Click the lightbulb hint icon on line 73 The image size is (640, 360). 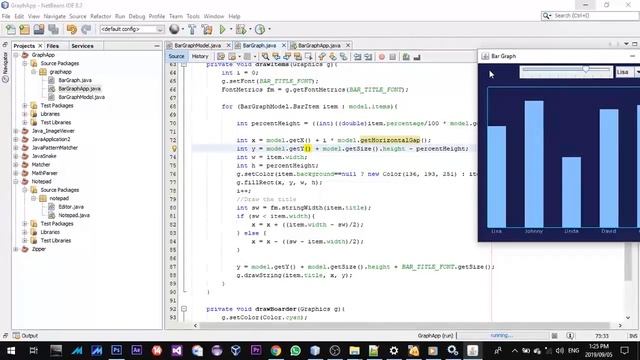click(174, 149)
